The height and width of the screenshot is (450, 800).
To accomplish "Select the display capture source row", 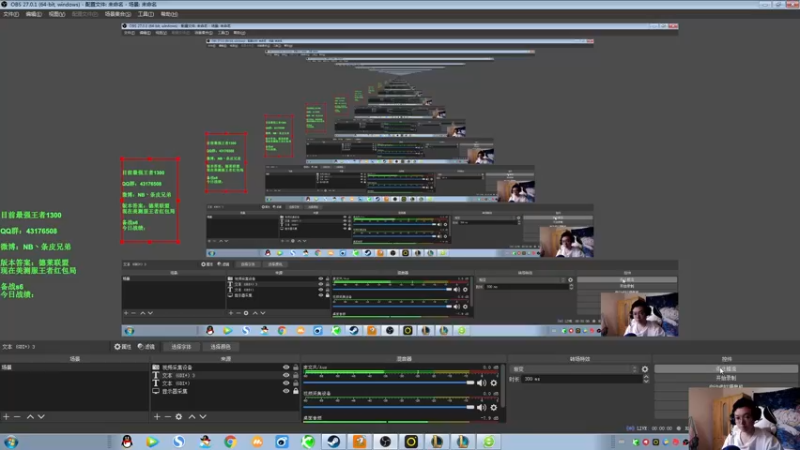I will click(224, 391).
